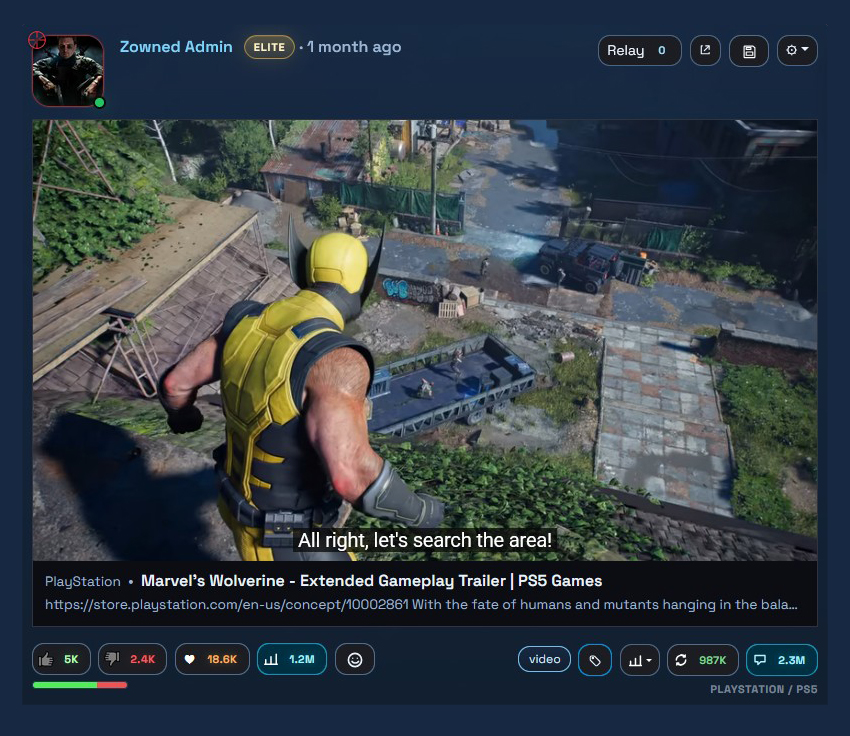Open the Zowned Admin username link

(176, 47)
